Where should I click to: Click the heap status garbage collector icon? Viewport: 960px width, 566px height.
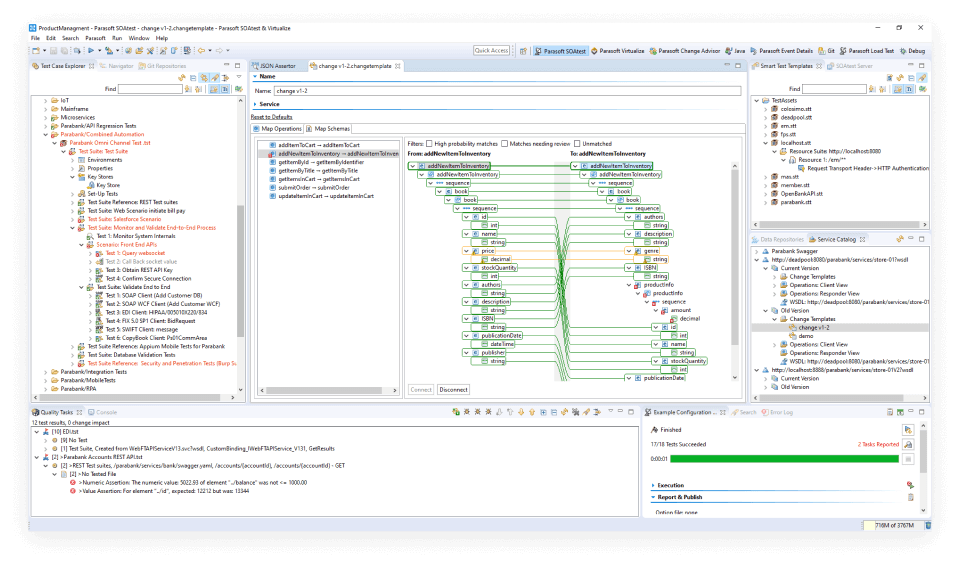[x=928, y=525]
